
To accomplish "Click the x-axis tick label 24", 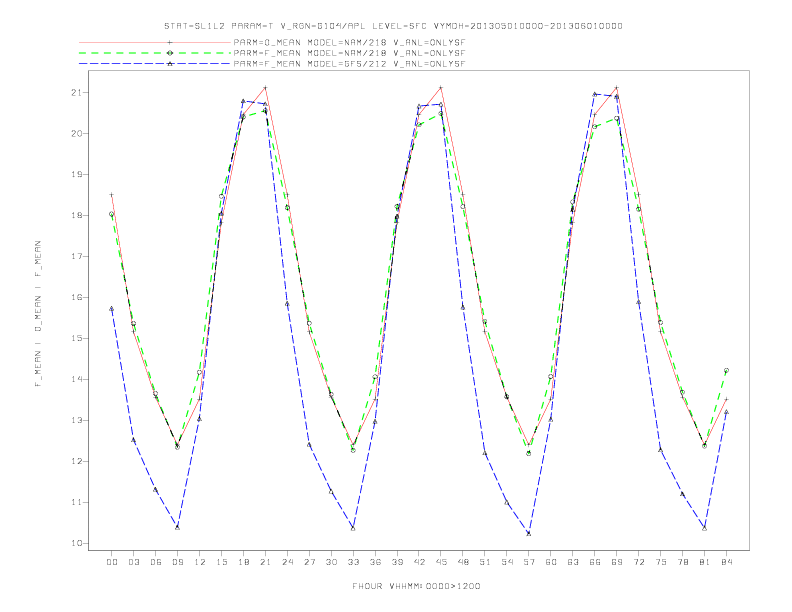I will [287, 562].
